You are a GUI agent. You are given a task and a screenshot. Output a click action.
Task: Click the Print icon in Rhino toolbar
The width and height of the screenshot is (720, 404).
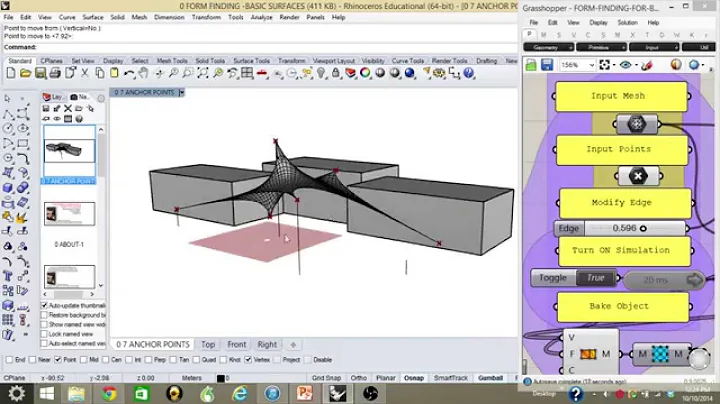(55, 73)
